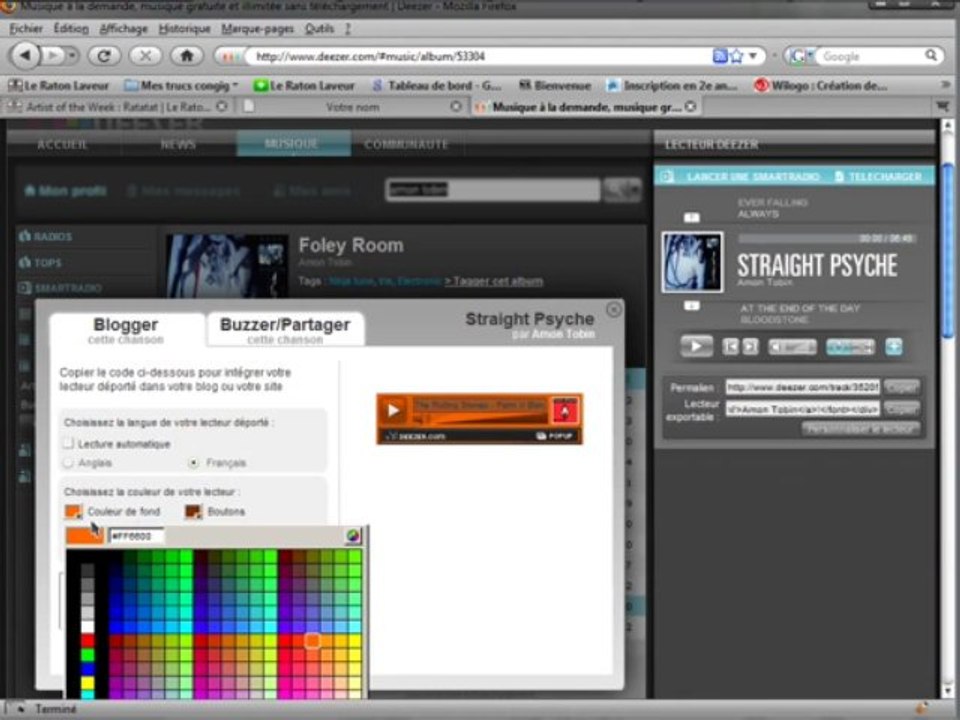Image resolution: width=960 pixels, height=720 pixels.
Task: Pick the highlighted orange cell in color grid
Action: pos(312,640)
